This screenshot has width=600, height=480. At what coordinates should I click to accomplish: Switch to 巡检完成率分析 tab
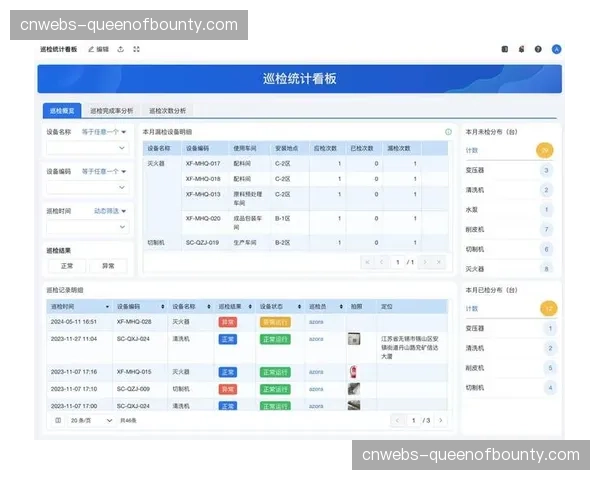tap(111, 111)
